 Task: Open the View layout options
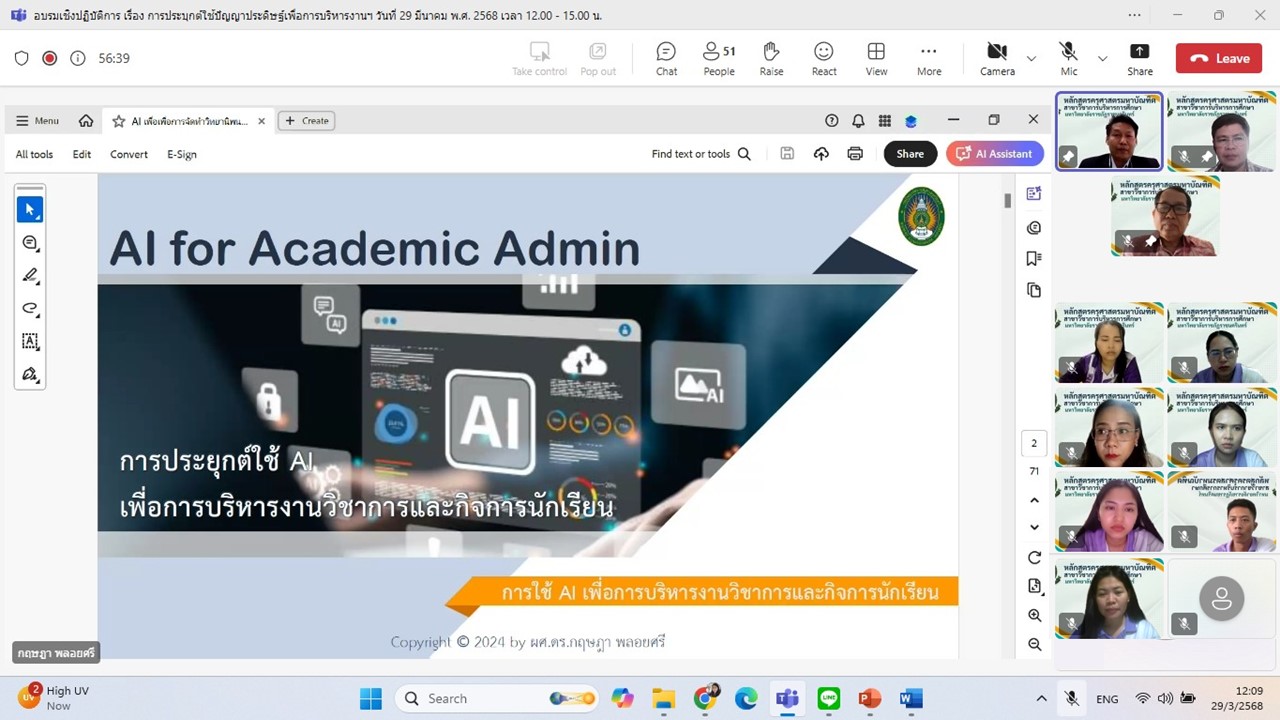point(876,58)
